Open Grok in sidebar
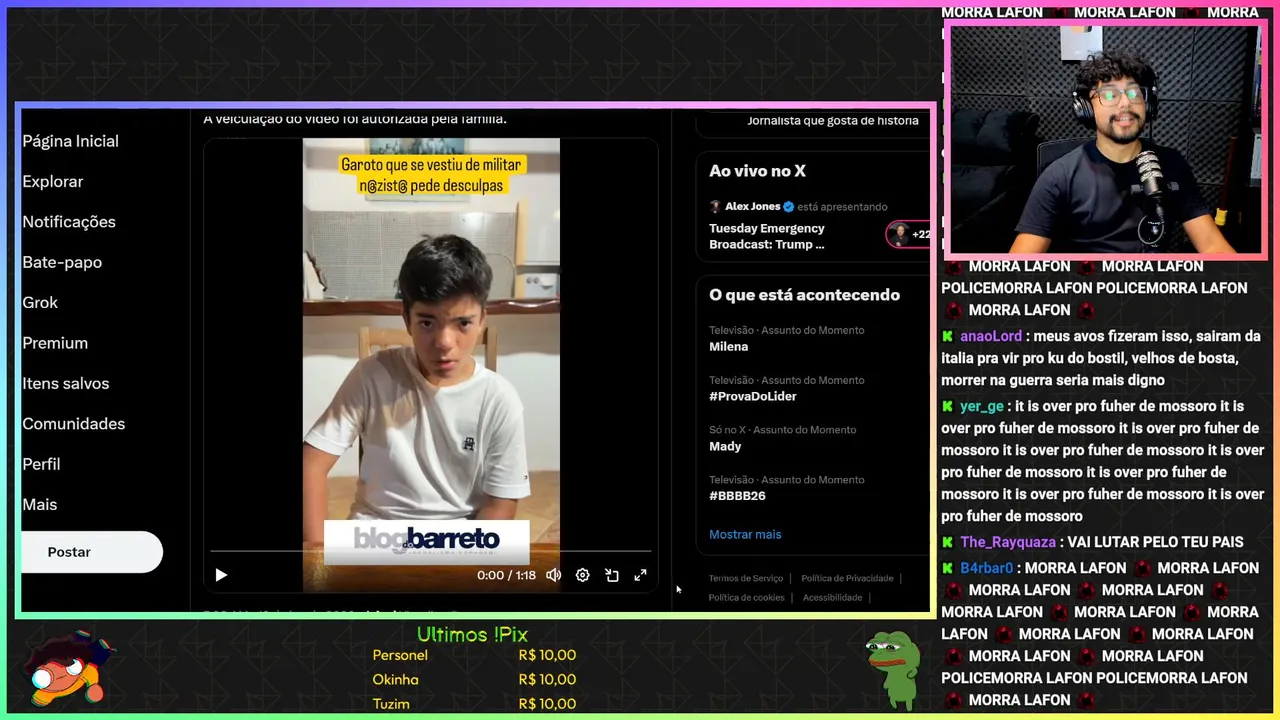Viewport: 1280px width, 720px height. point(40,303)
